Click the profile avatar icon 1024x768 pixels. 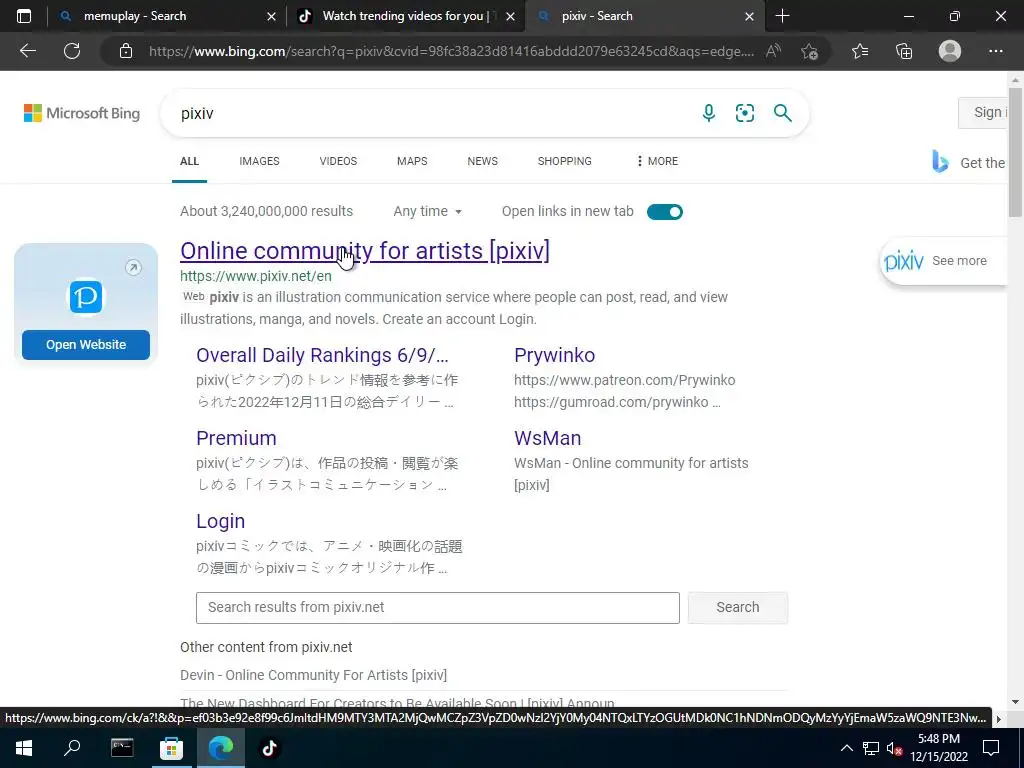point(950,51)
